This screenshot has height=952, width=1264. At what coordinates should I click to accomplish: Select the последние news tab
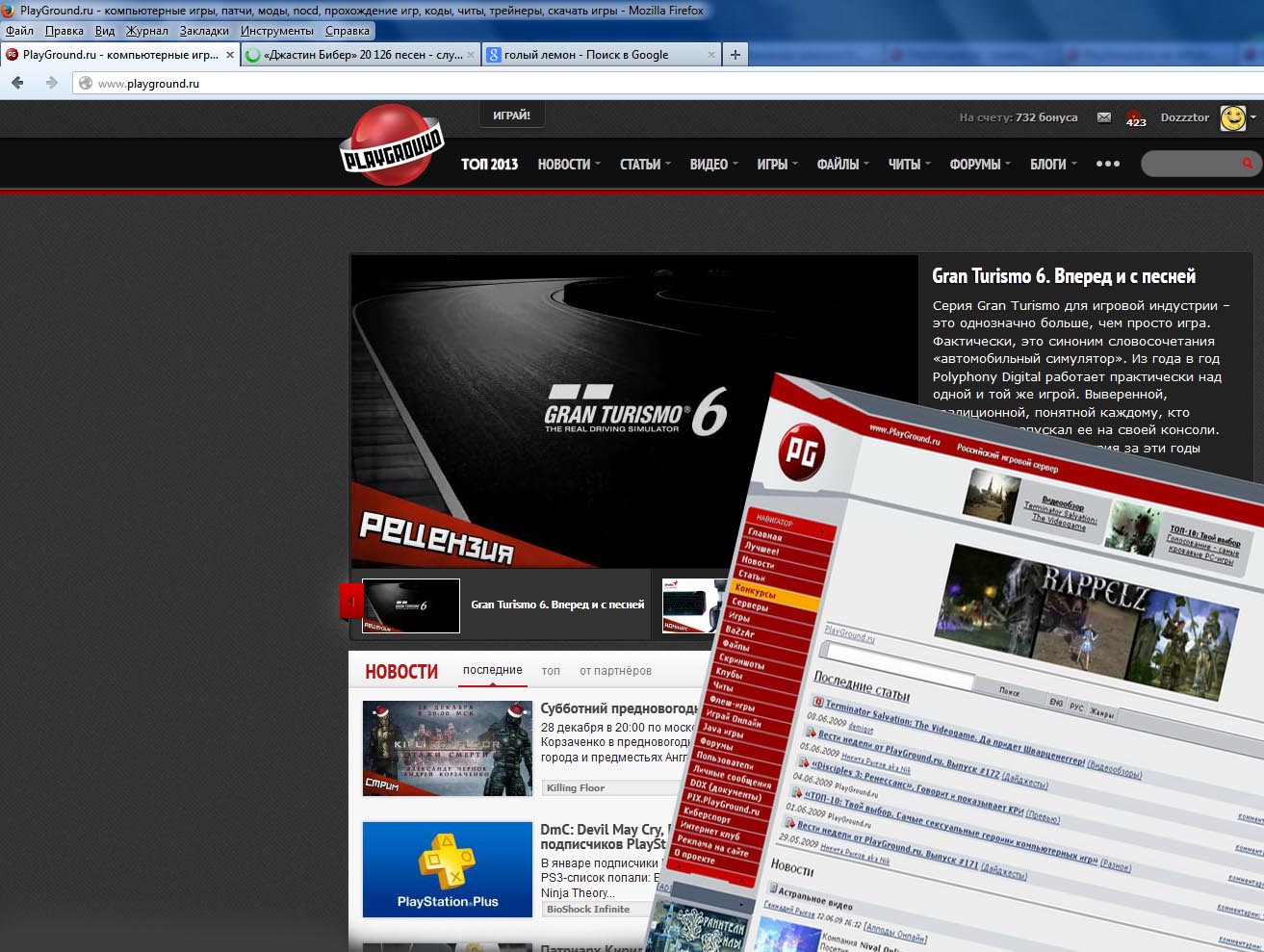click(x=493, y=670)
